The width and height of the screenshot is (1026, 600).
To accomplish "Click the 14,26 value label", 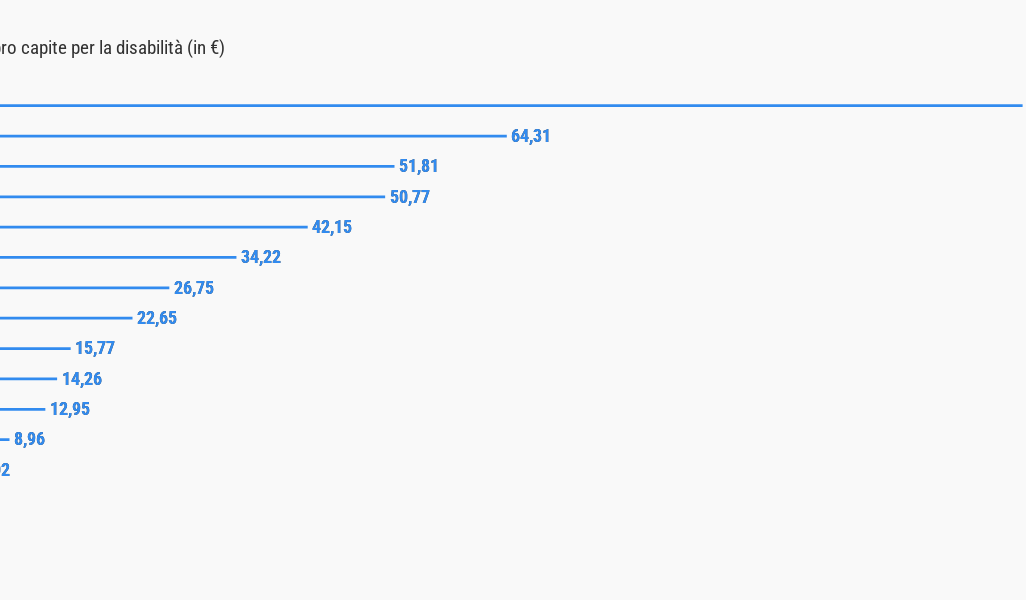I will pos(82,379).
